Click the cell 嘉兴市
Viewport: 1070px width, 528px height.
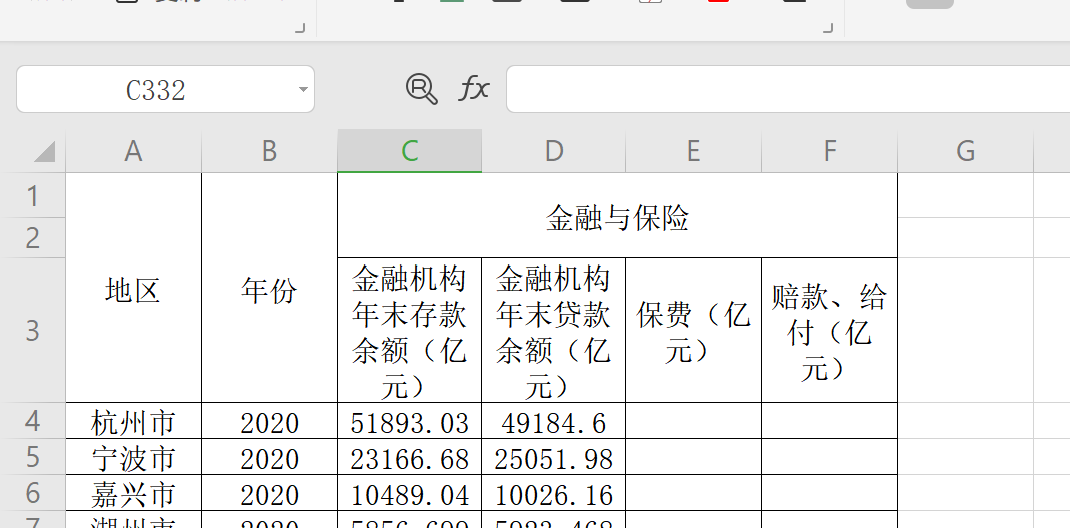[x=134, y=493]
